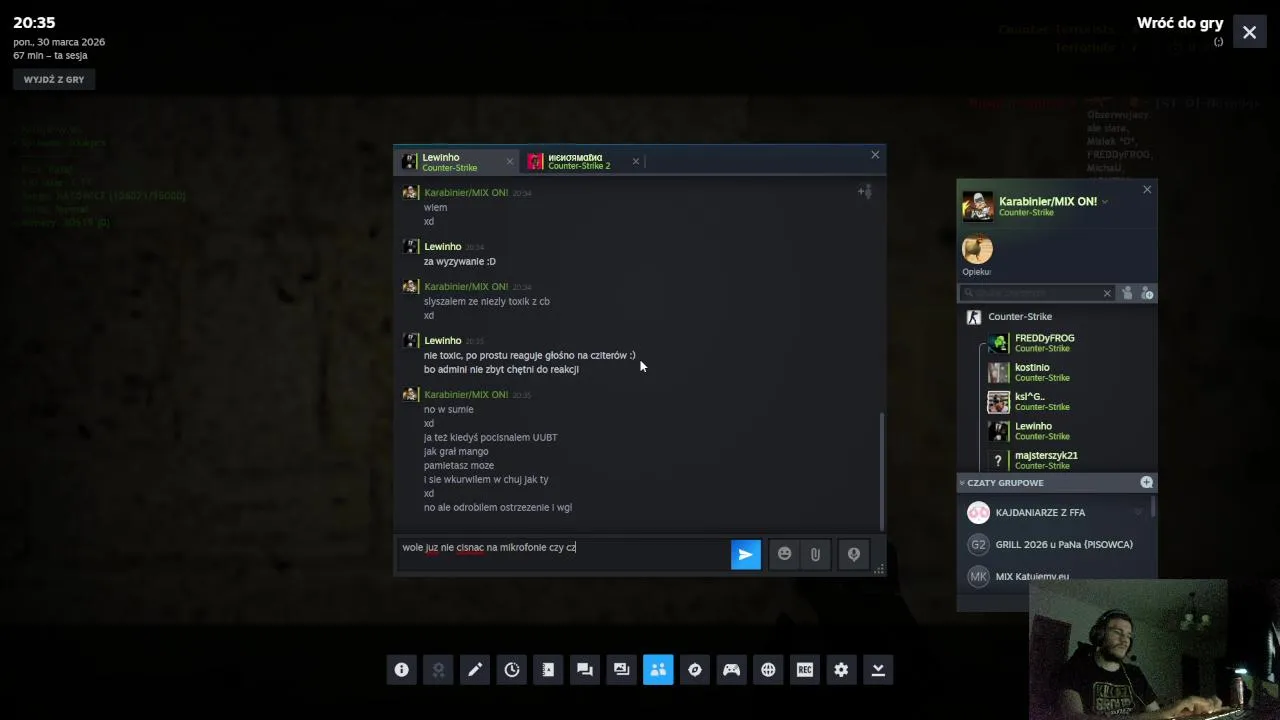The width and height of the screenshot is (1280, 720).
Task: Clear the friends search field X
Action: coord(1107,293)
